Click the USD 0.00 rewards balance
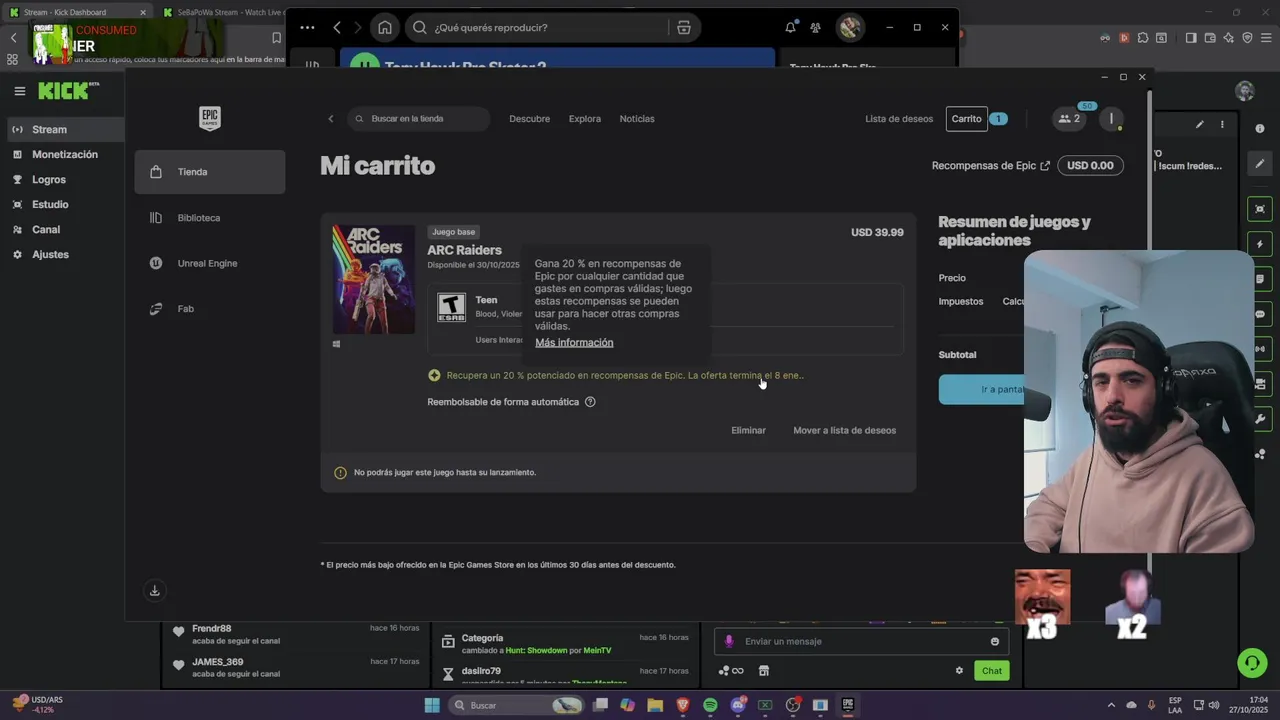 tap(1090, 166)
